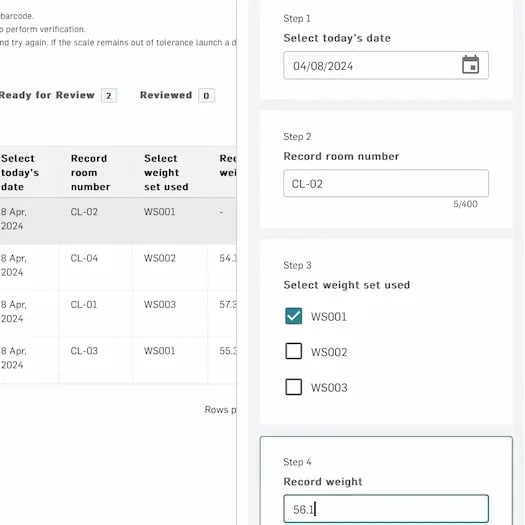Sort by Select weight set used column

[166, 172]
